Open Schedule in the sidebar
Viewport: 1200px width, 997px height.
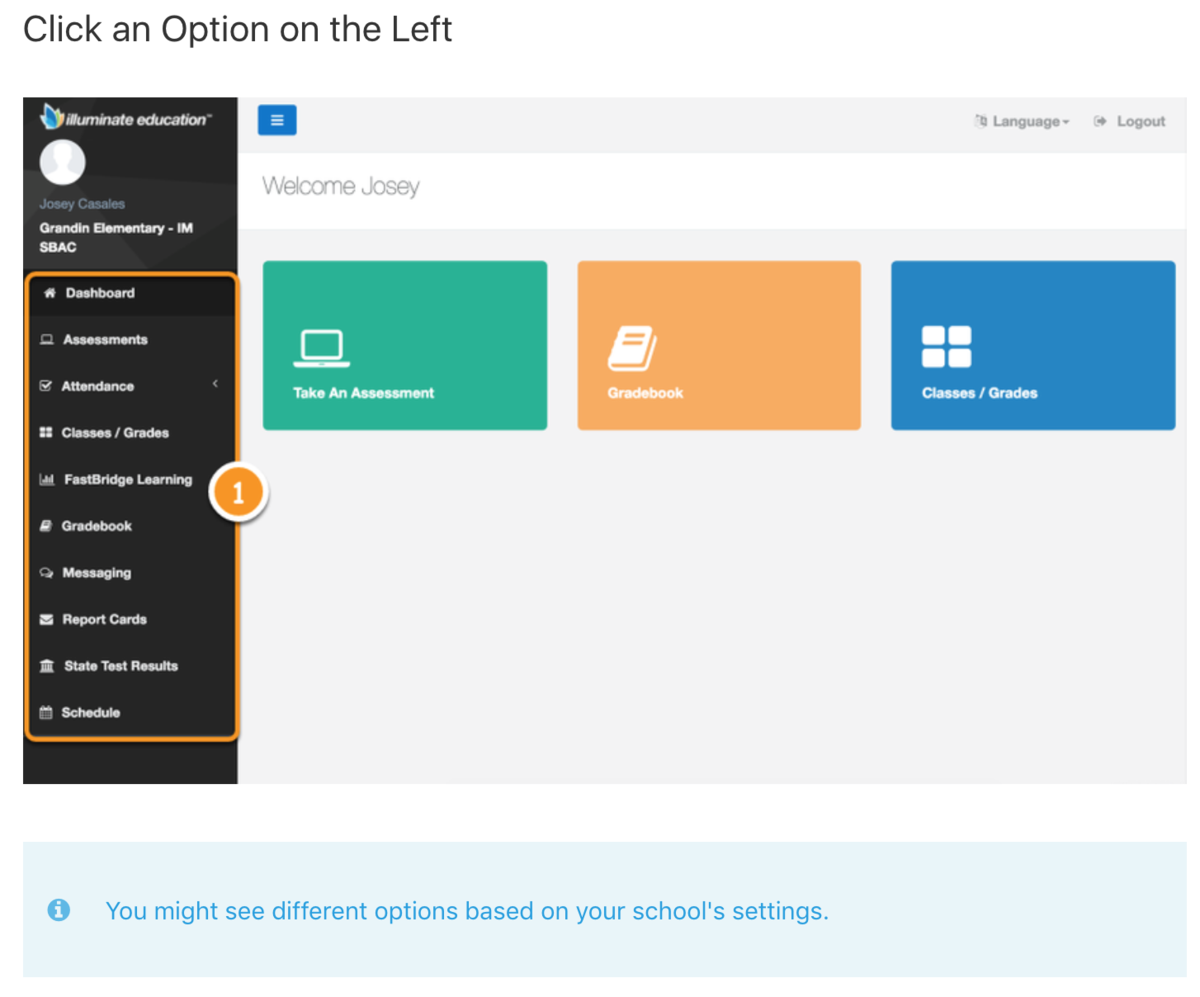tap(131, 713)
